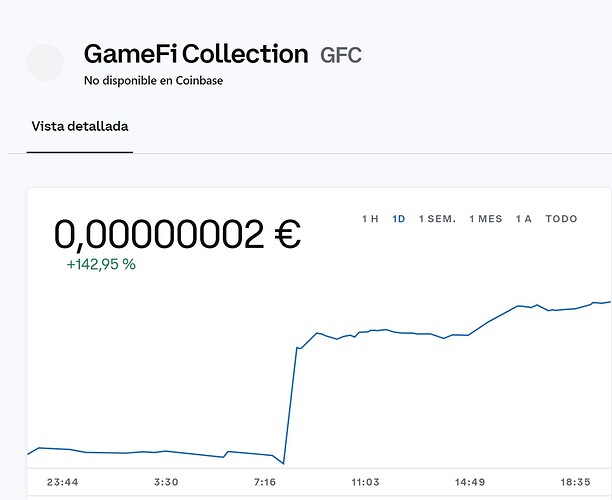This screenshot has height=500, width=612.
Task: Click the GameFi Collection coin logo placeholder
Action: (45, 62)
